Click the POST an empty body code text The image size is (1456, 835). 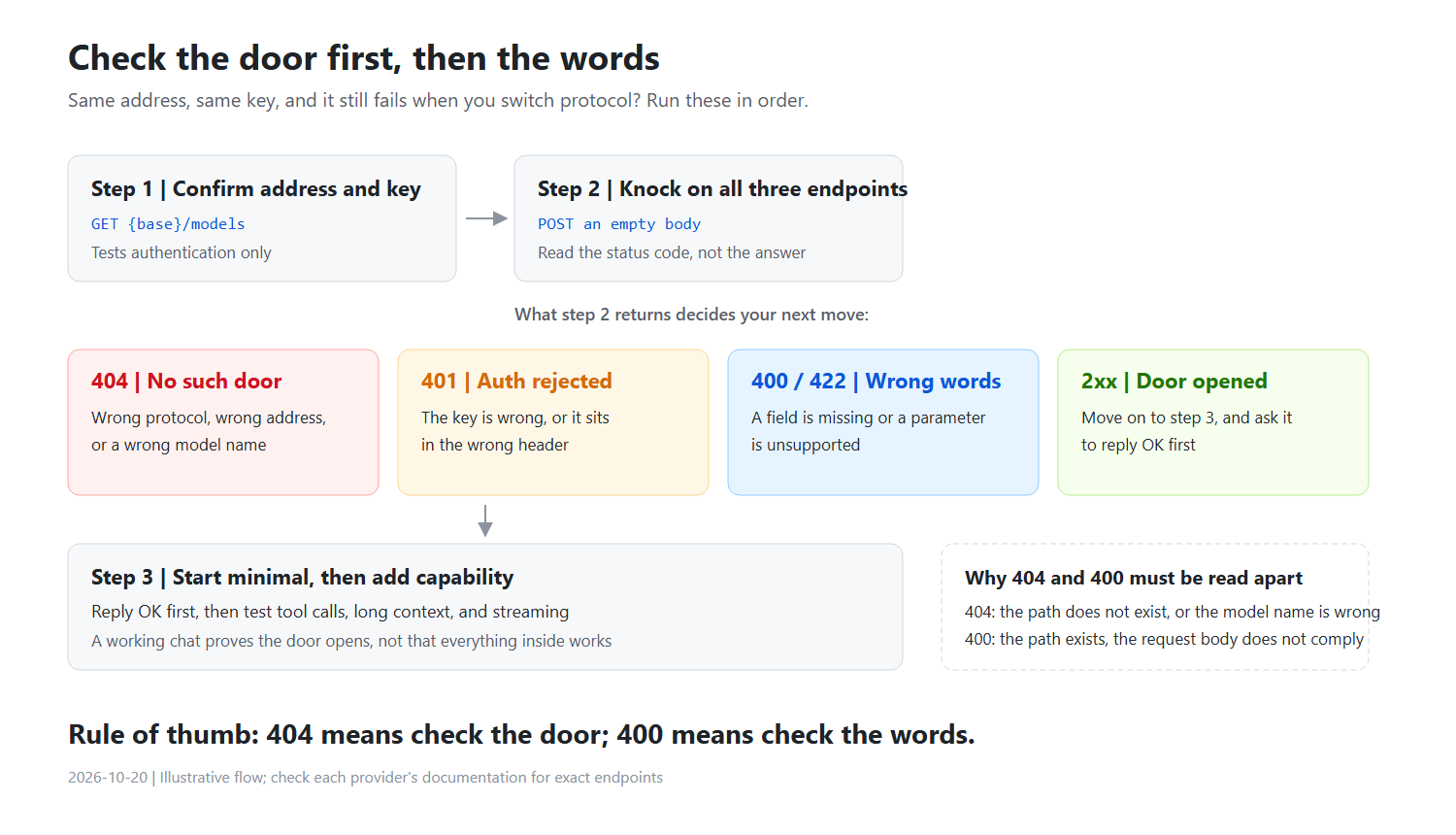click(619, 224)
